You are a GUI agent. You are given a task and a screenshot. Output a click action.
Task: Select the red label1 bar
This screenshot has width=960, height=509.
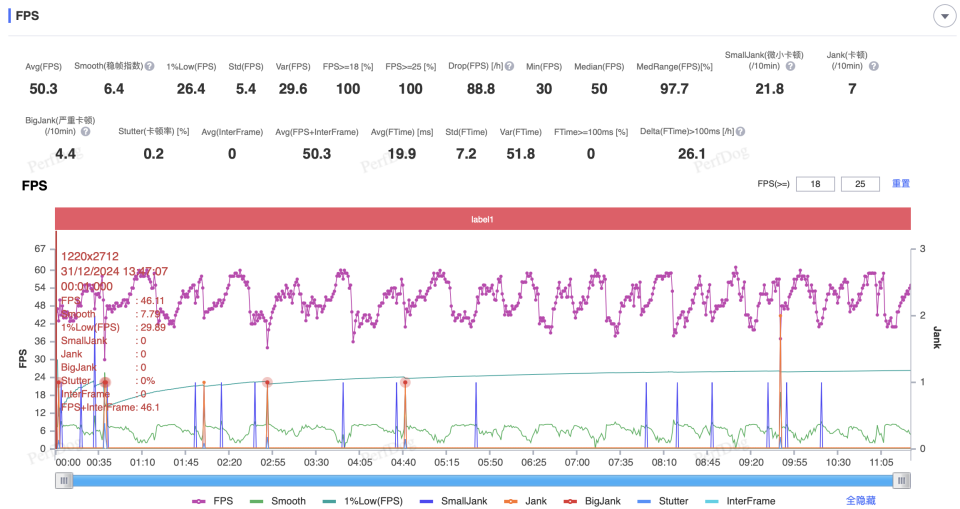(x=482, y=219)
